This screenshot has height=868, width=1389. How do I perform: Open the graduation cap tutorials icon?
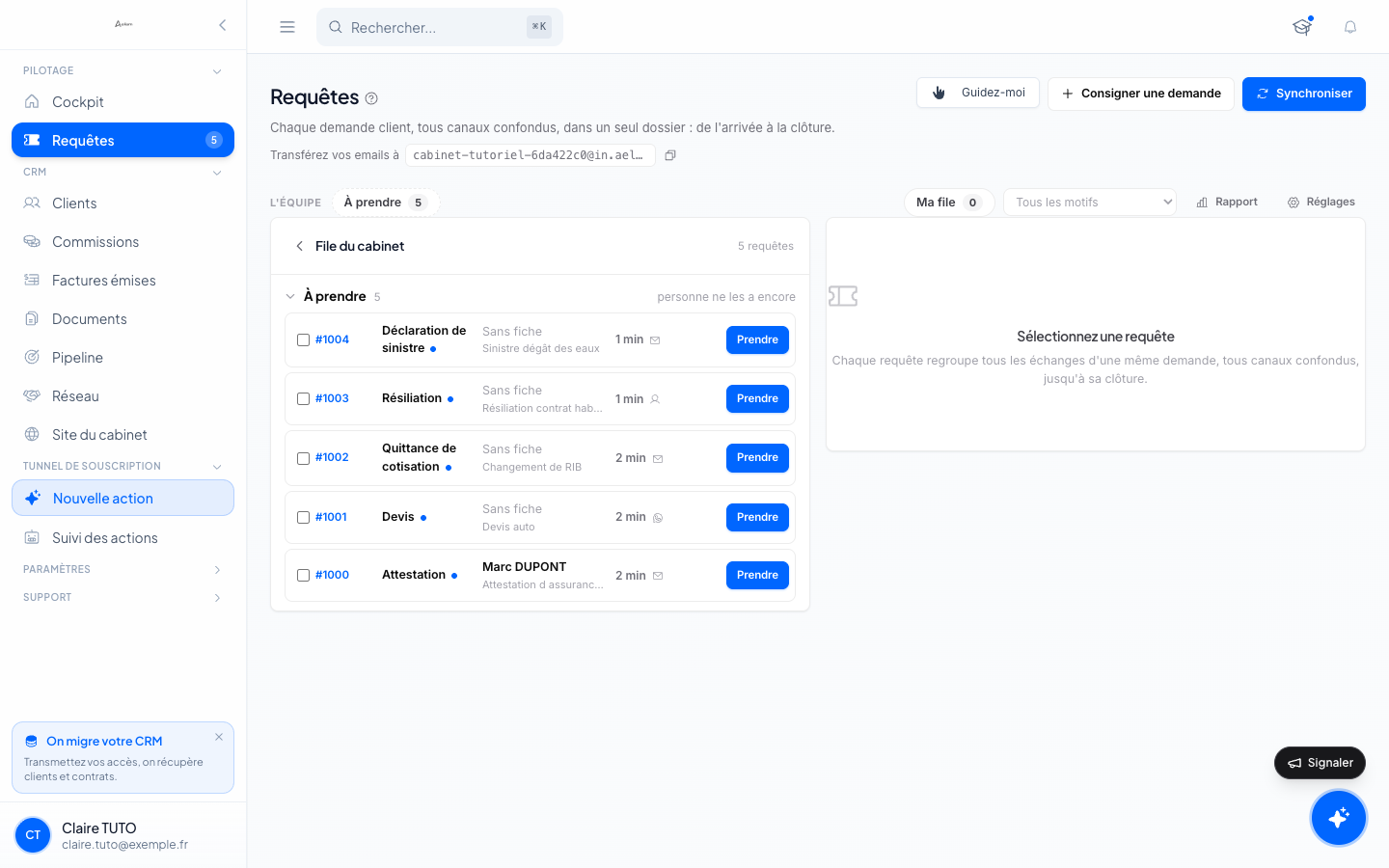(x=1302, y=27)
